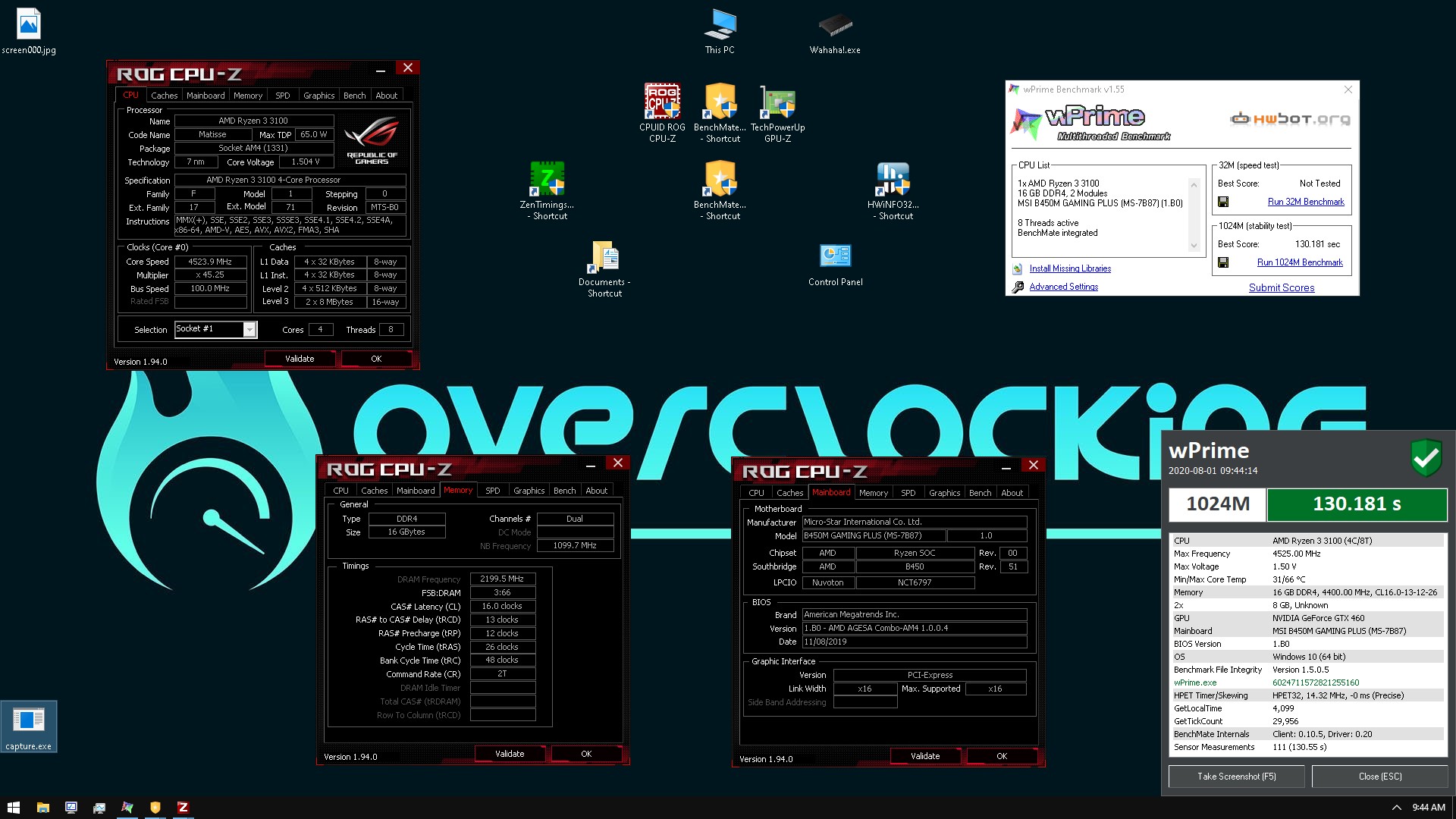Open Bench tab in top-left CPU-Z window
1456x819 pixels.
point(354,96)
